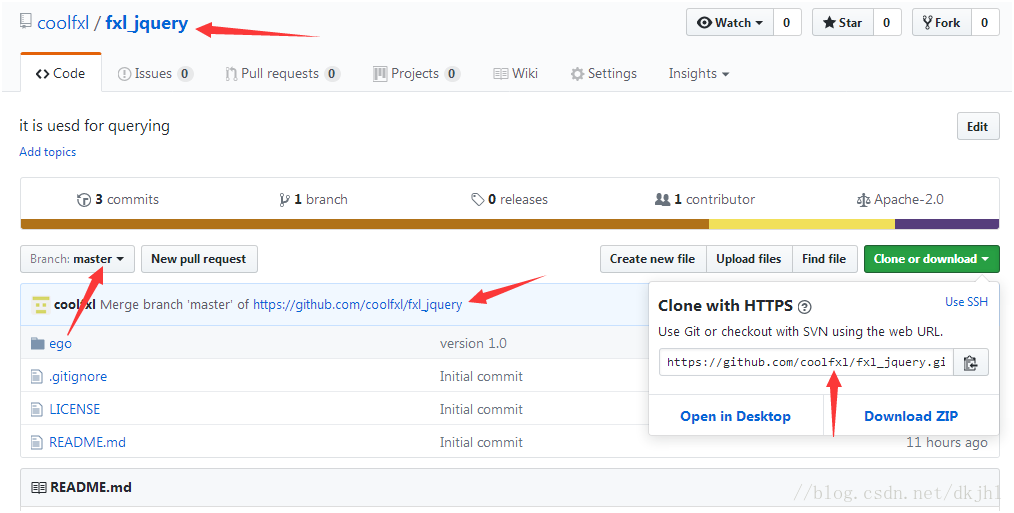The height and width of the screenshot is (513, 1014).
Task: Open the Projects tab
Action: click(416, 74)
